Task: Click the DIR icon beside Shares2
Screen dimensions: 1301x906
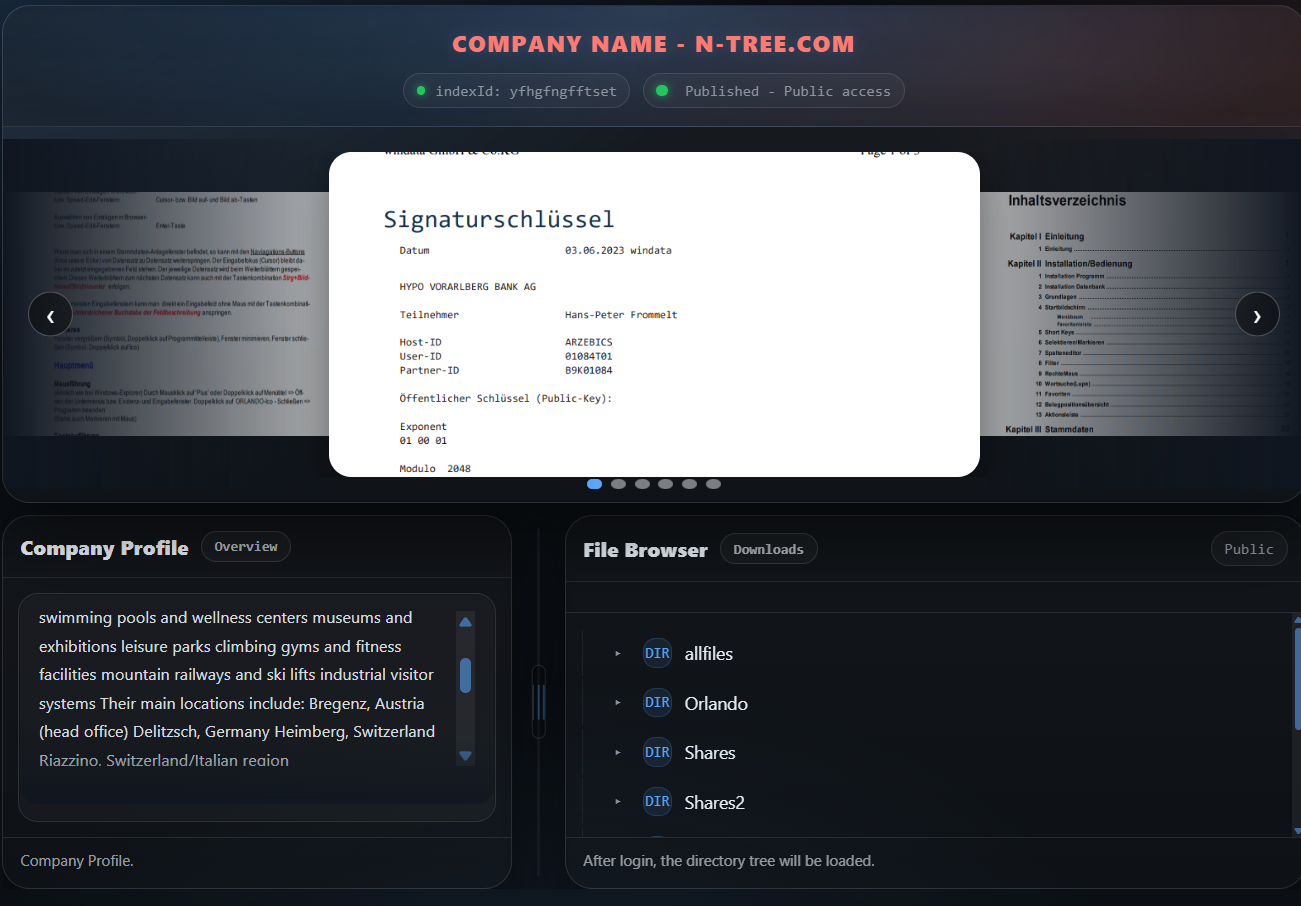Action: [x=657, y=802]
